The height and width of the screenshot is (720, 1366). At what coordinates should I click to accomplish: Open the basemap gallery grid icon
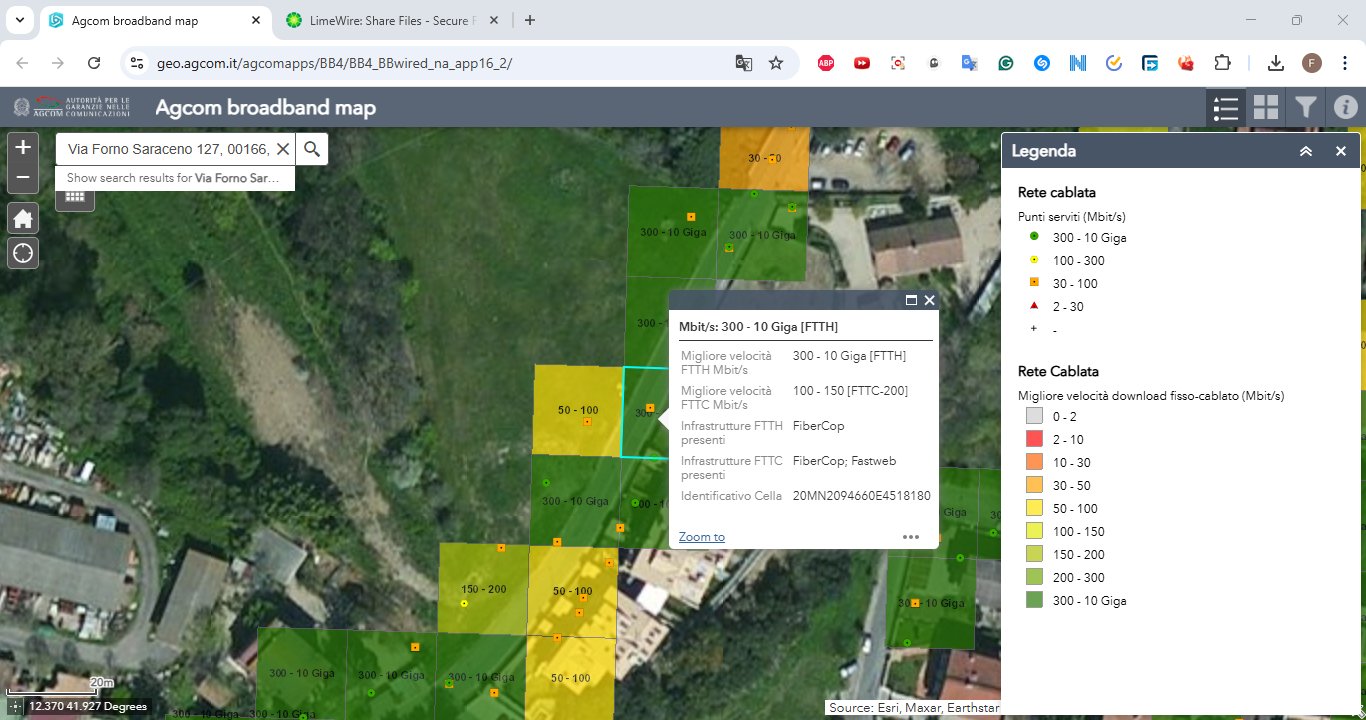1266,107
